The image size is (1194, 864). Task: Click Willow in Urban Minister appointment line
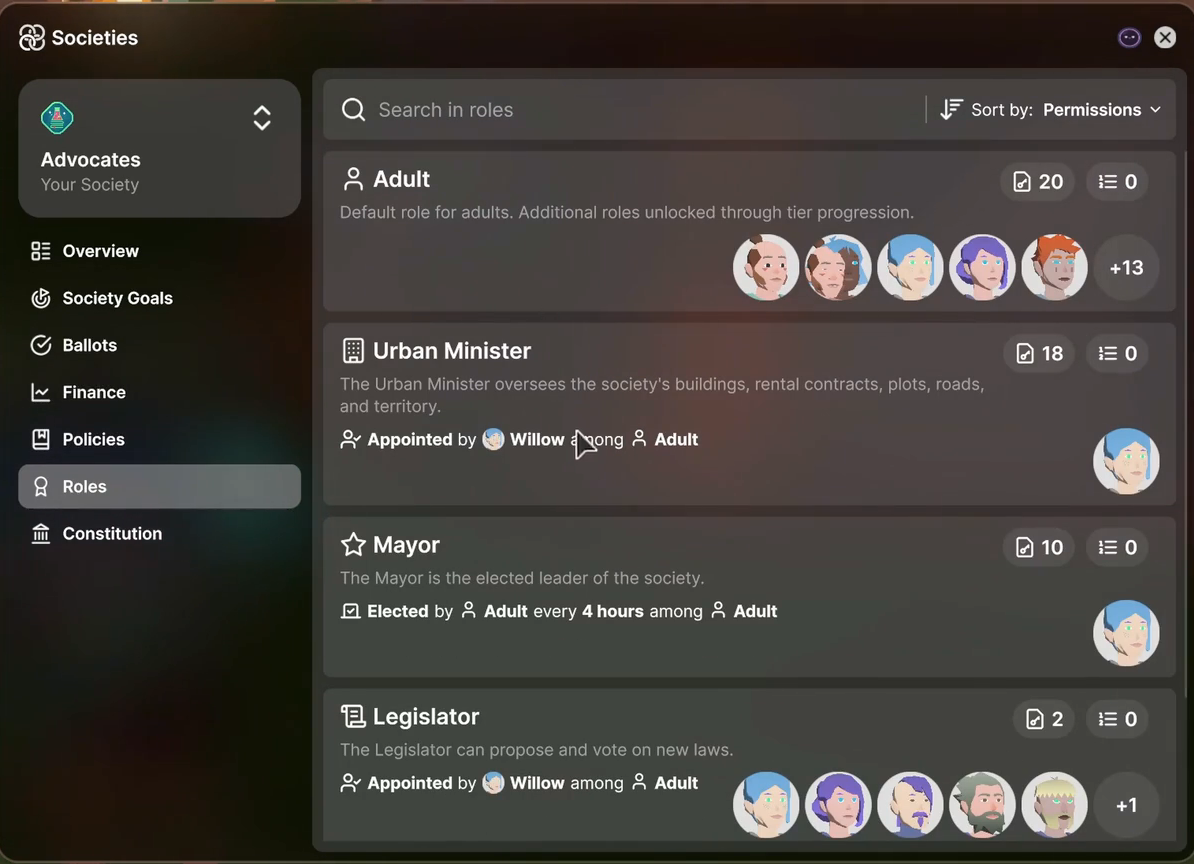[525, 439]
